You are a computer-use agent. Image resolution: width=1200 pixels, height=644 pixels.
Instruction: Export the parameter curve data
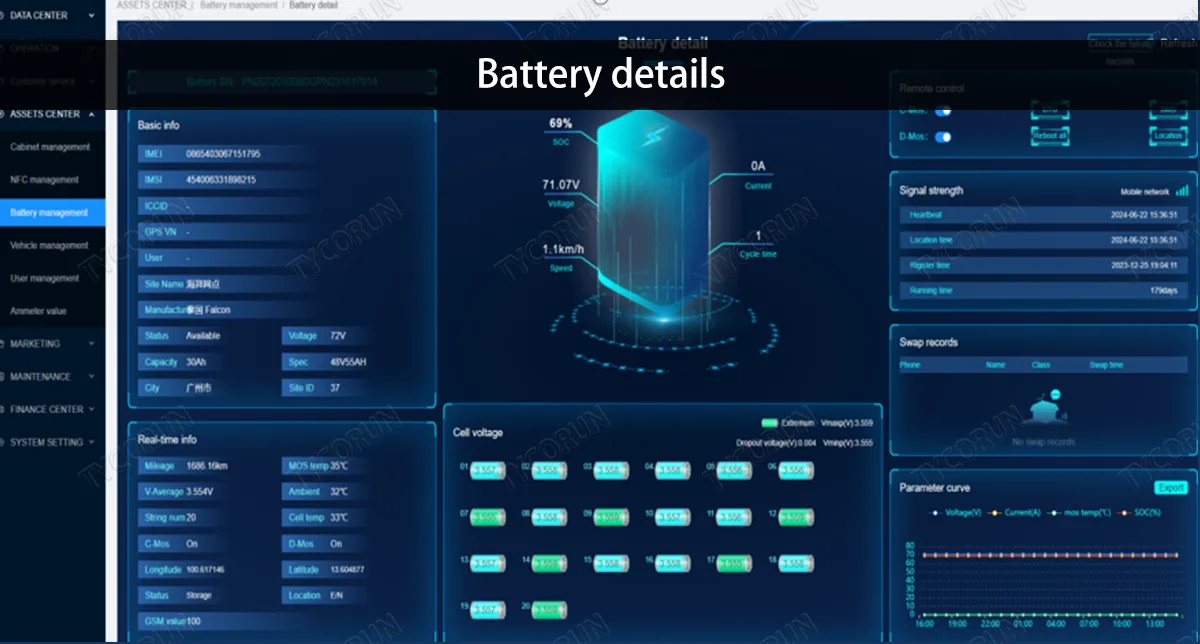click(x=1170, y=488)
